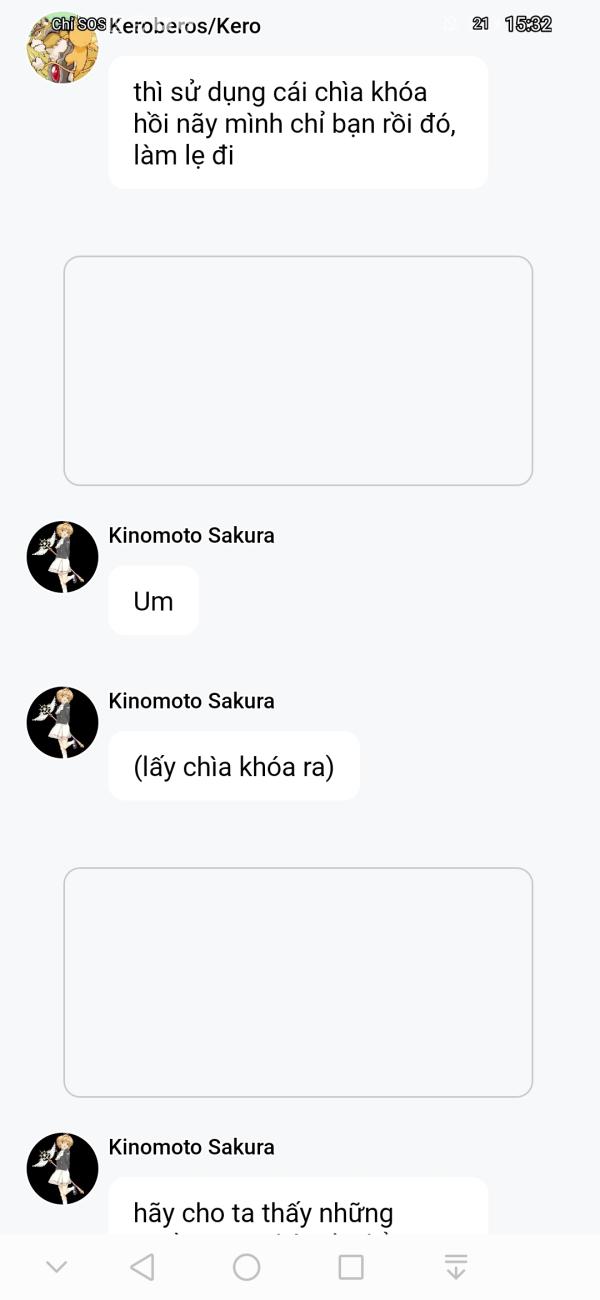Image resolution: width=600 pixels, height=1300 pixels.
Task: Open the empty image box above the last message
Action: pyautogui.click(x=298, y=982)
